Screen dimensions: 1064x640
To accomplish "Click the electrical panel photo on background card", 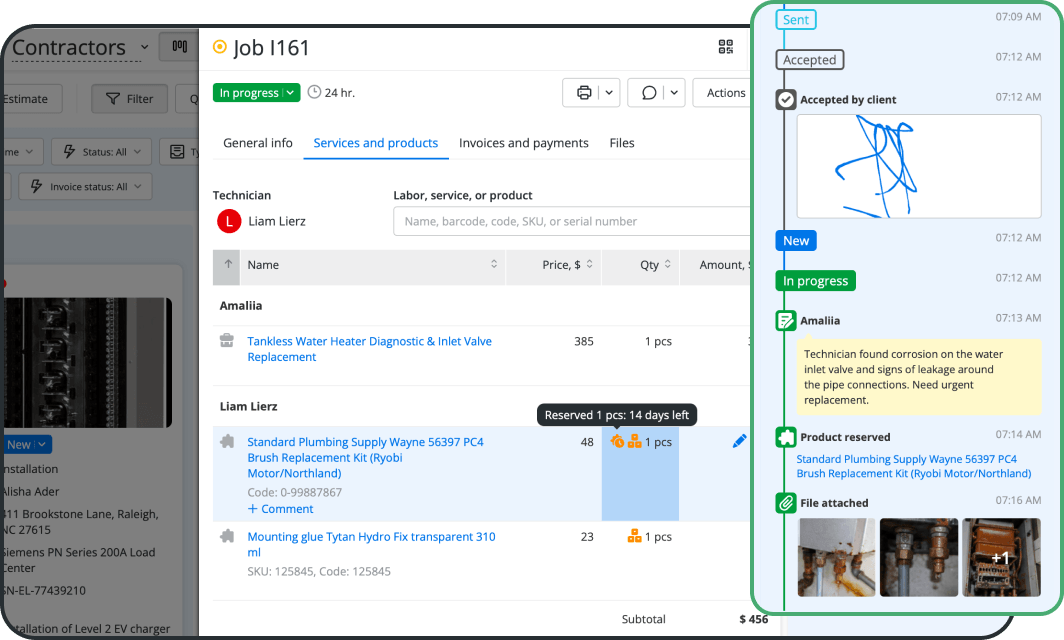I will (87, 362).
